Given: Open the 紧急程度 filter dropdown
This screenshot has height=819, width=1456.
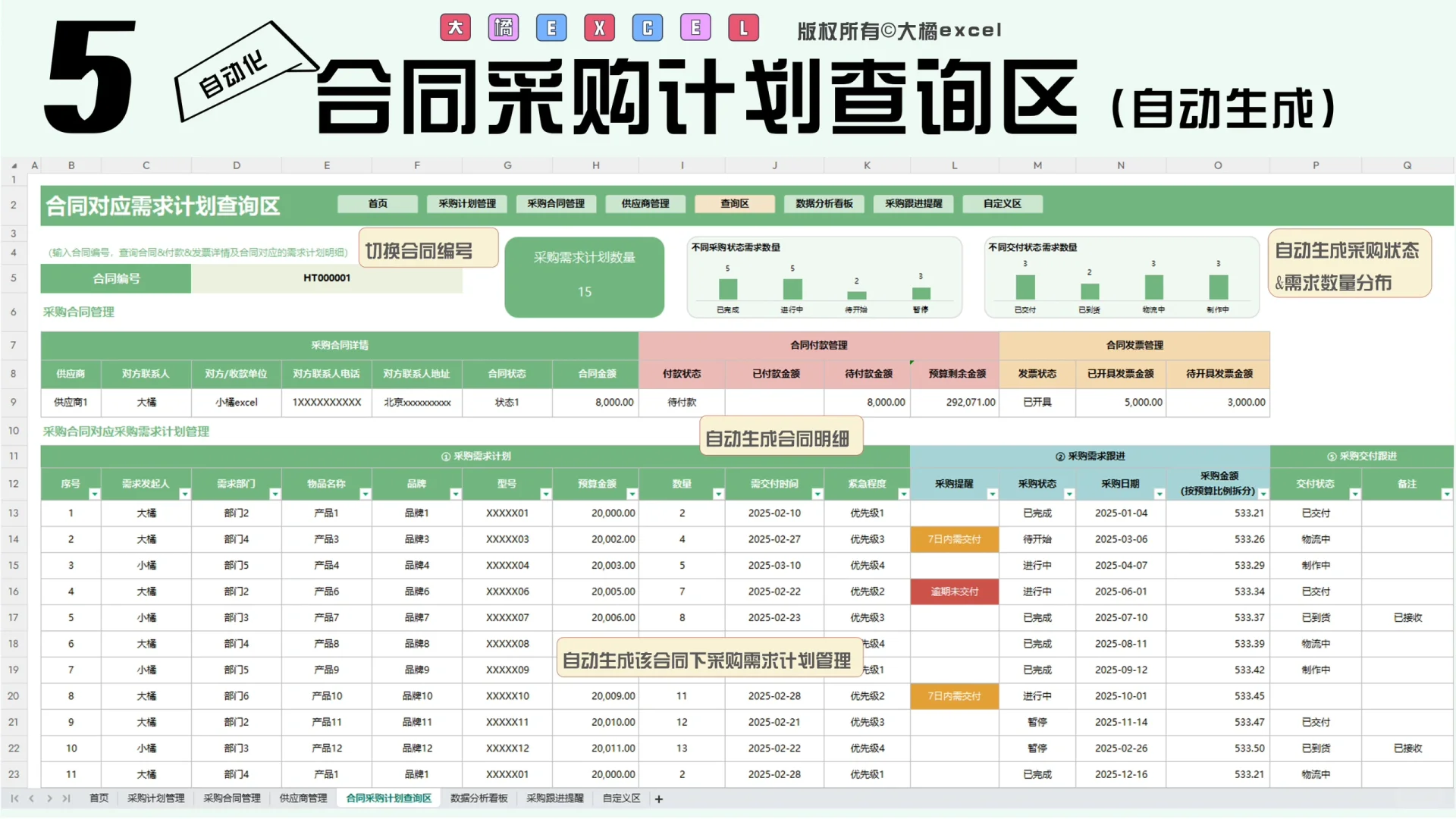Looking at the screenshot, I should [903, 494].
